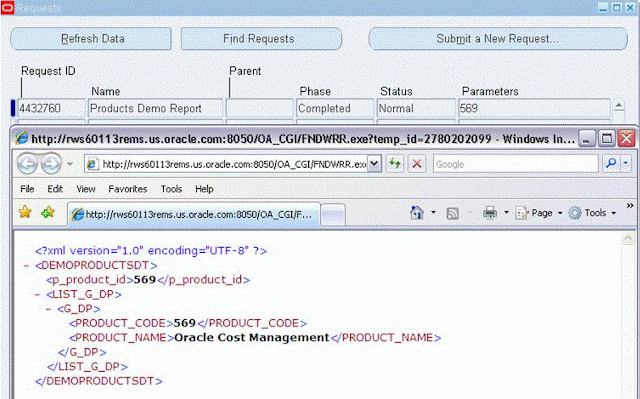This screenshot has width=640, height=399.
Task: Click the Parameters field showing 569
Action: click(534, 109)
